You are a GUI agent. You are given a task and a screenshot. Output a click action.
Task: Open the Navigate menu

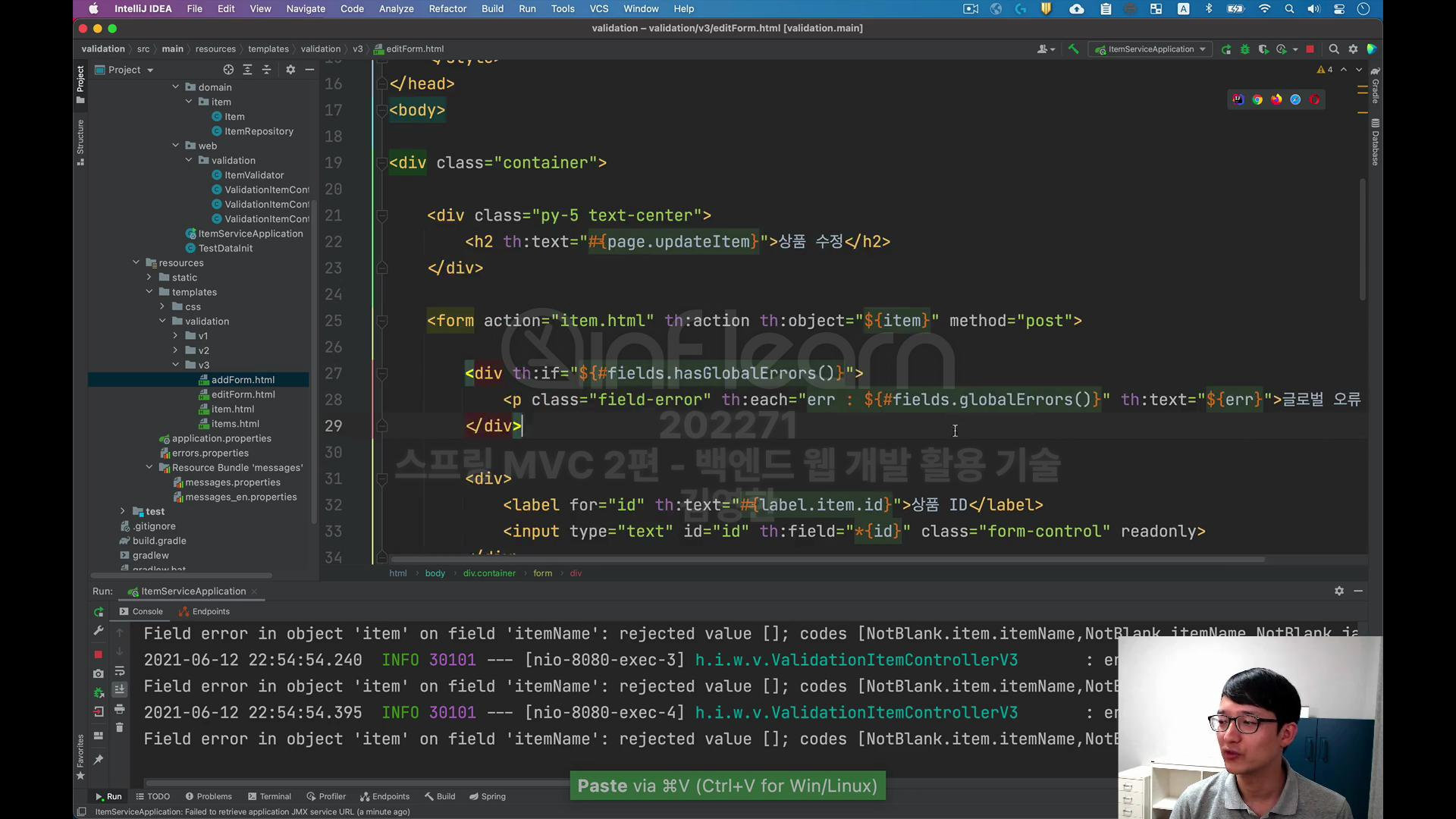[x=306, y=9]
